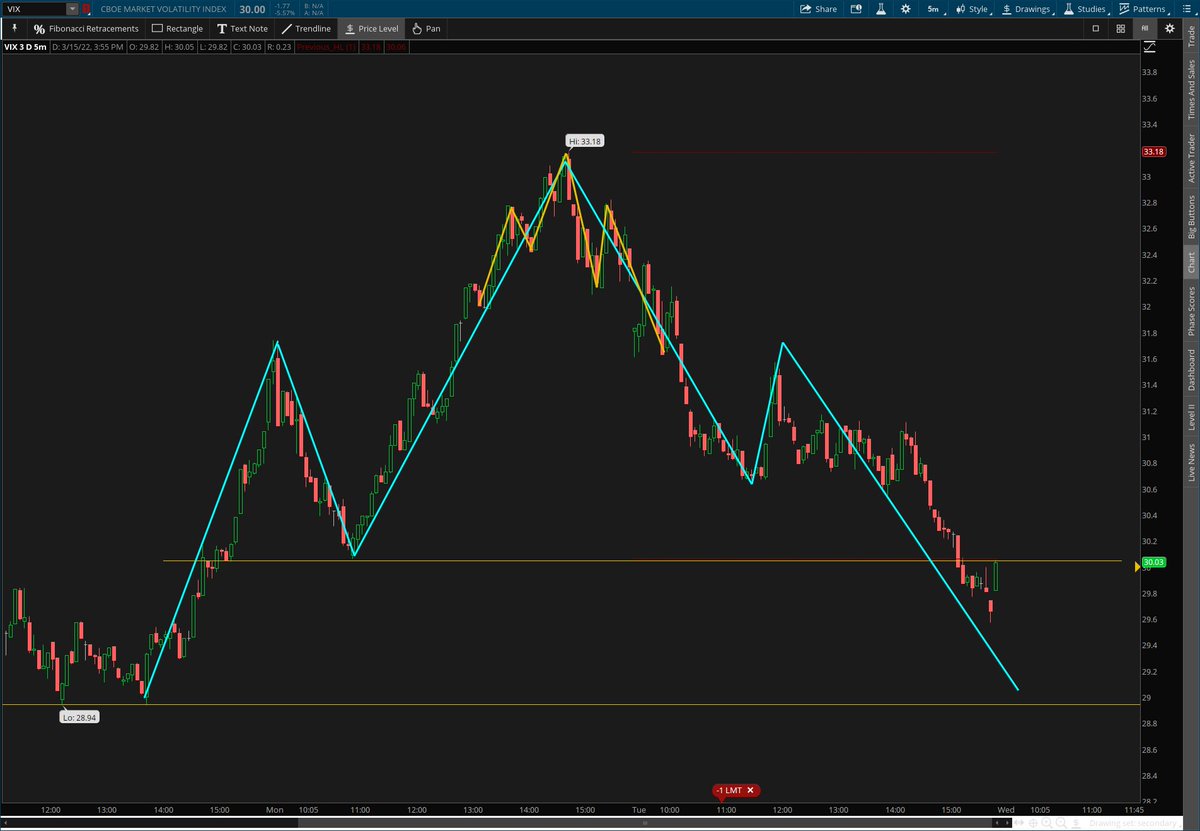This screenshot has width=1200, height=831.
Task: Click the -1 LMT order label
Action: click(729, 790)
